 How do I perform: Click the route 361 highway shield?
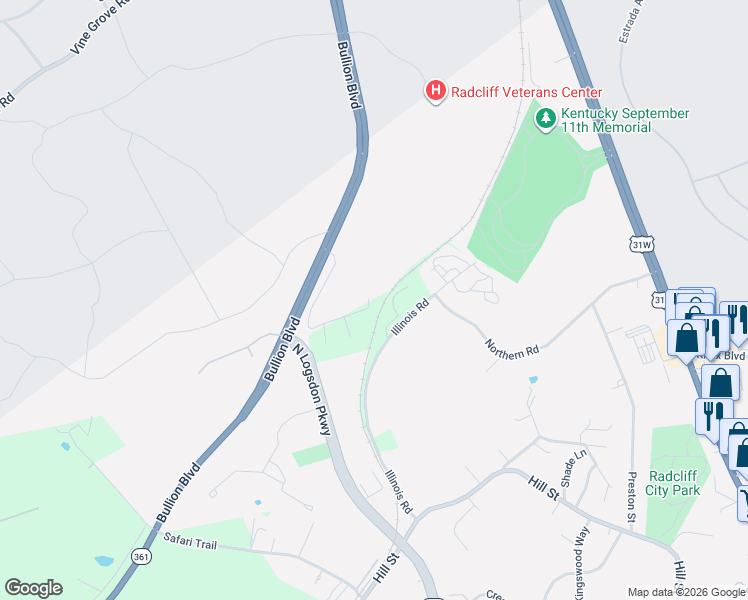click(x=141, y=557)
